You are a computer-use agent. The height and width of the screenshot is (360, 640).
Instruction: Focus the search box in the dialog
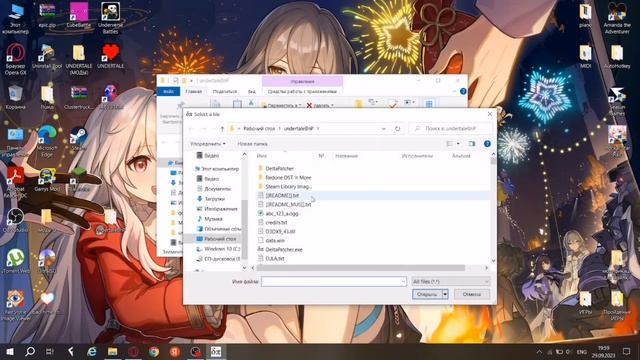point(450,129)
